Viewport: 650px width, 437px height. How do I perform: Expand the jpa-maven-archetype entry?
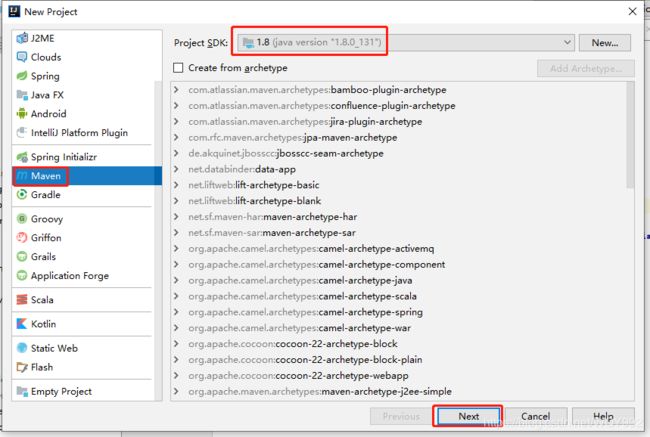(x=176, y=137)
